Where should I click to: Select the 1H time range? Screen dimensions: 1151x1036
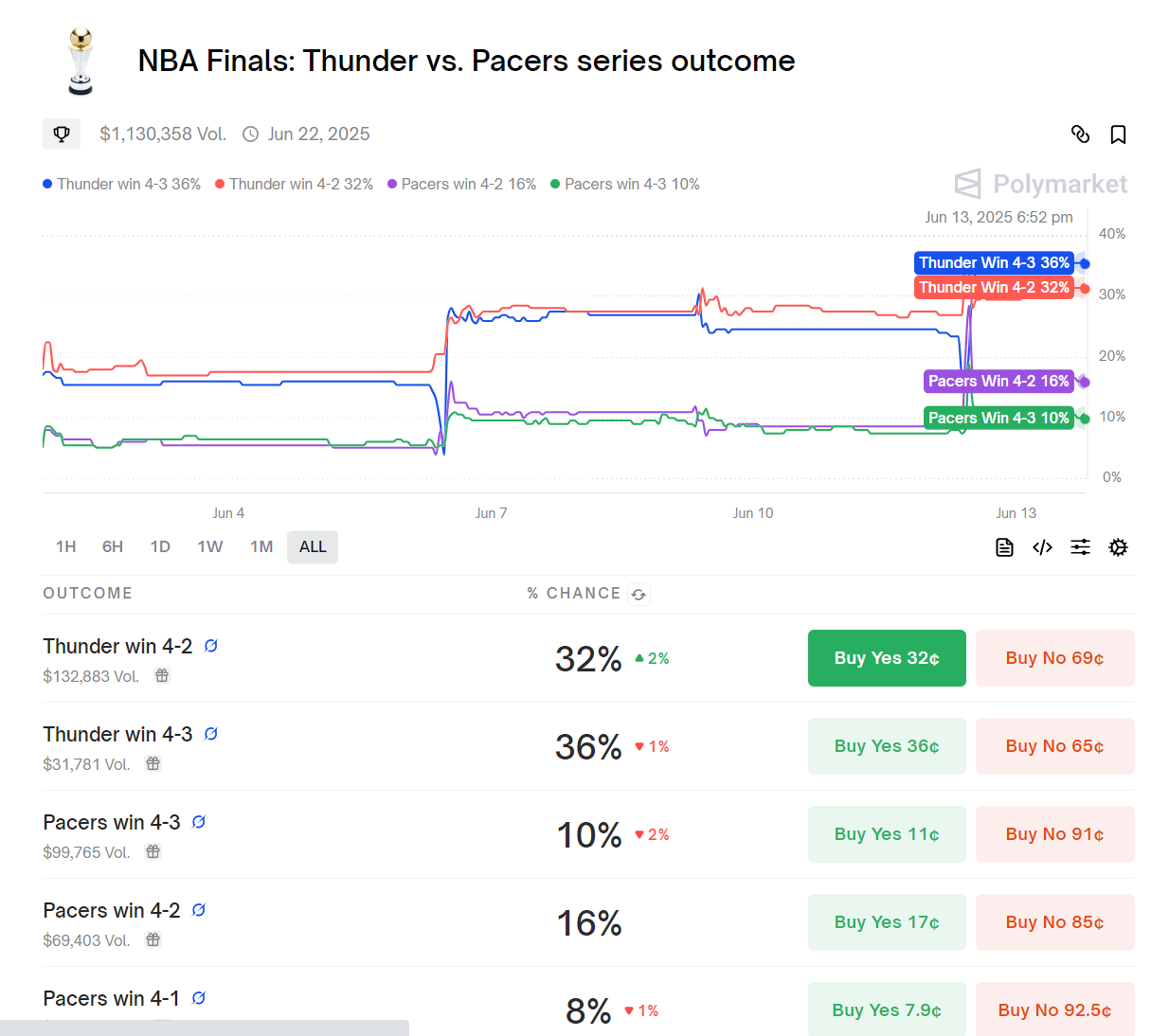tap(65, 547)
